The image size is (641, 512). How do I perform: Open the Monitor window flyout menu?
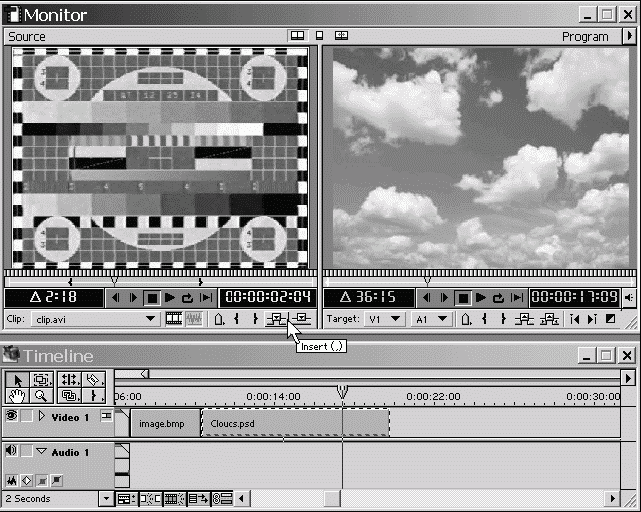tap(630, 36)
